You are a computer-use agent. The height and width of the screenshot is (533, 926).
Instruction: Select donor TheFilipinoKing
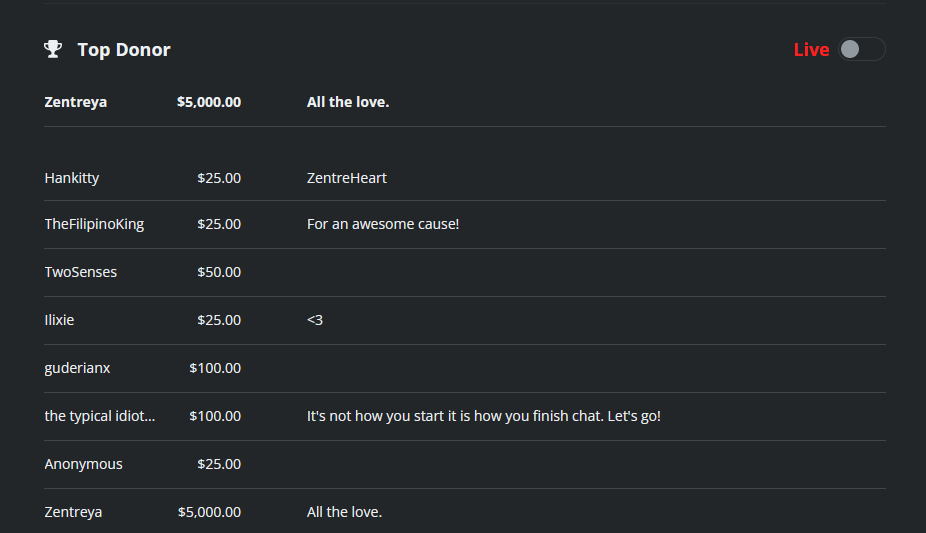click(x=94, y=224)
